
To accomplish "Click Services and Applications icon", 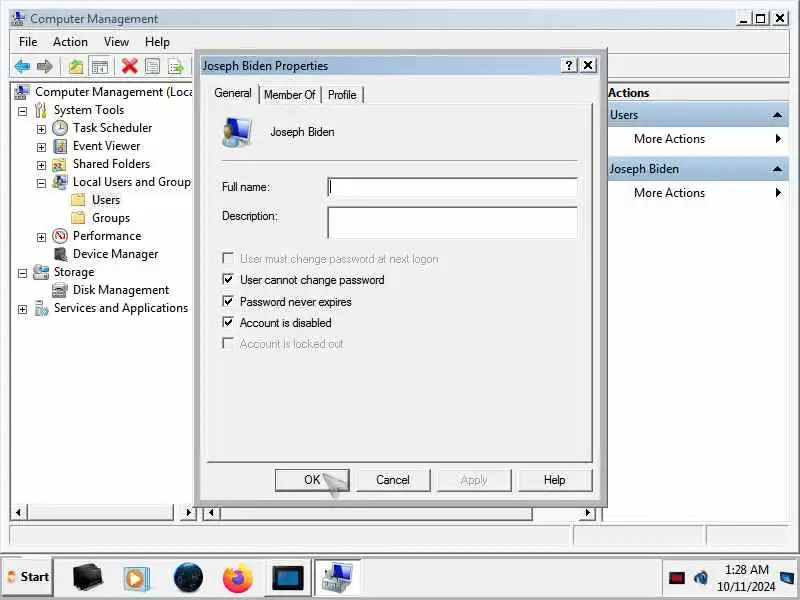I will pyautogui.click(x=41, y=308).
